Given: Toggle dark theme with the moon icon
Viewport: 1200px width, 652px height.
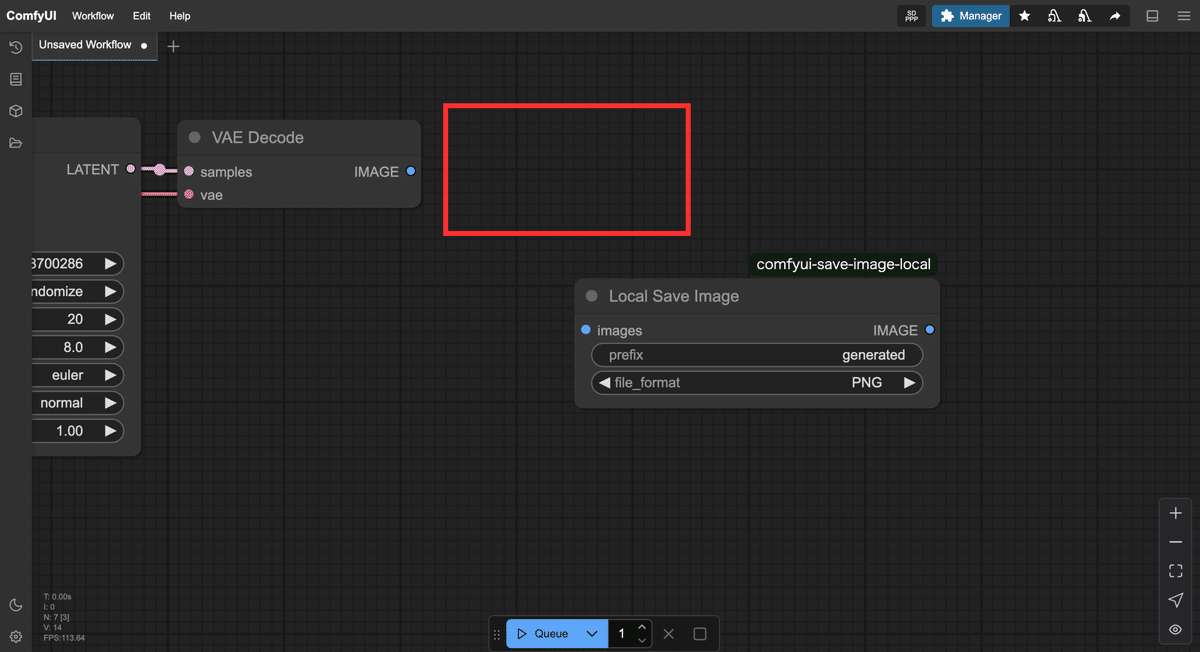Looking at the screenshot, I should click(x=15, y=605).
